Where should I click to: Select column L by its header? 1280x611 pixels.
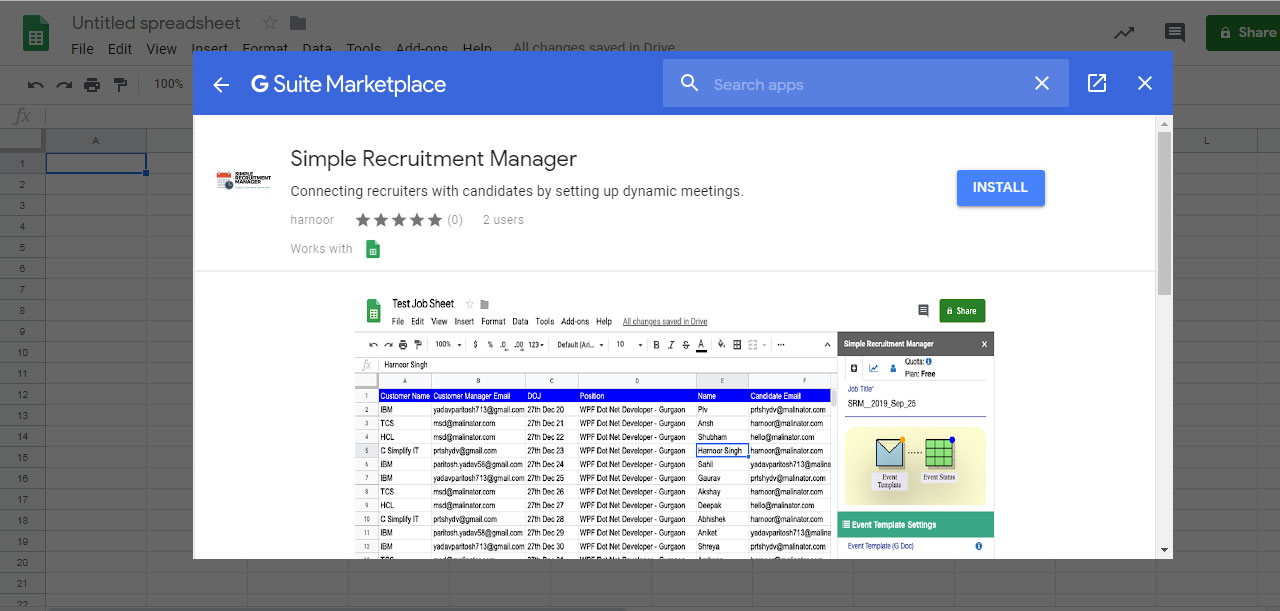tap(1207, 141)
